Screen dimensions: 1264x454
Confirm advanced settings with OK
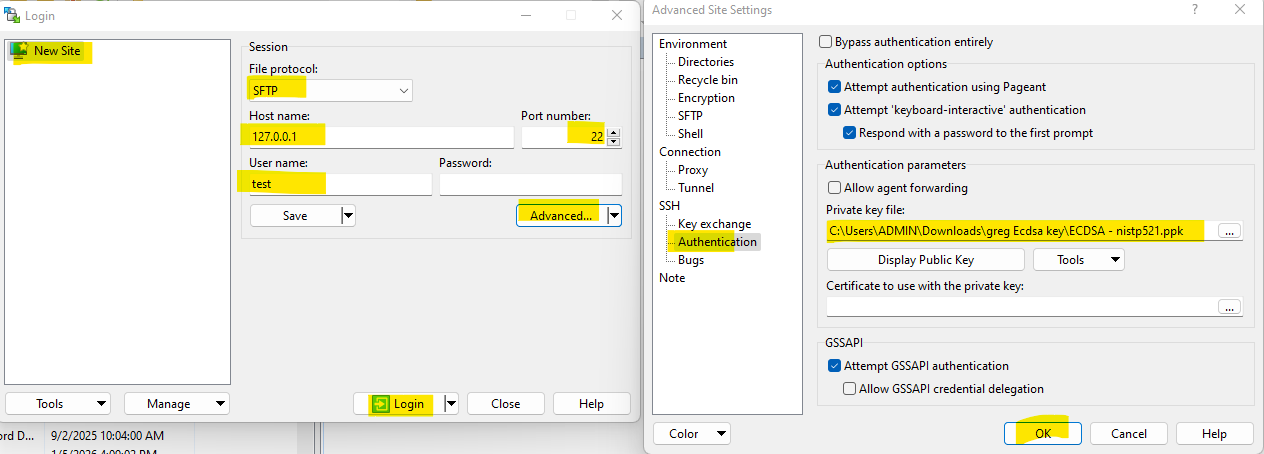coord(1043,434)
